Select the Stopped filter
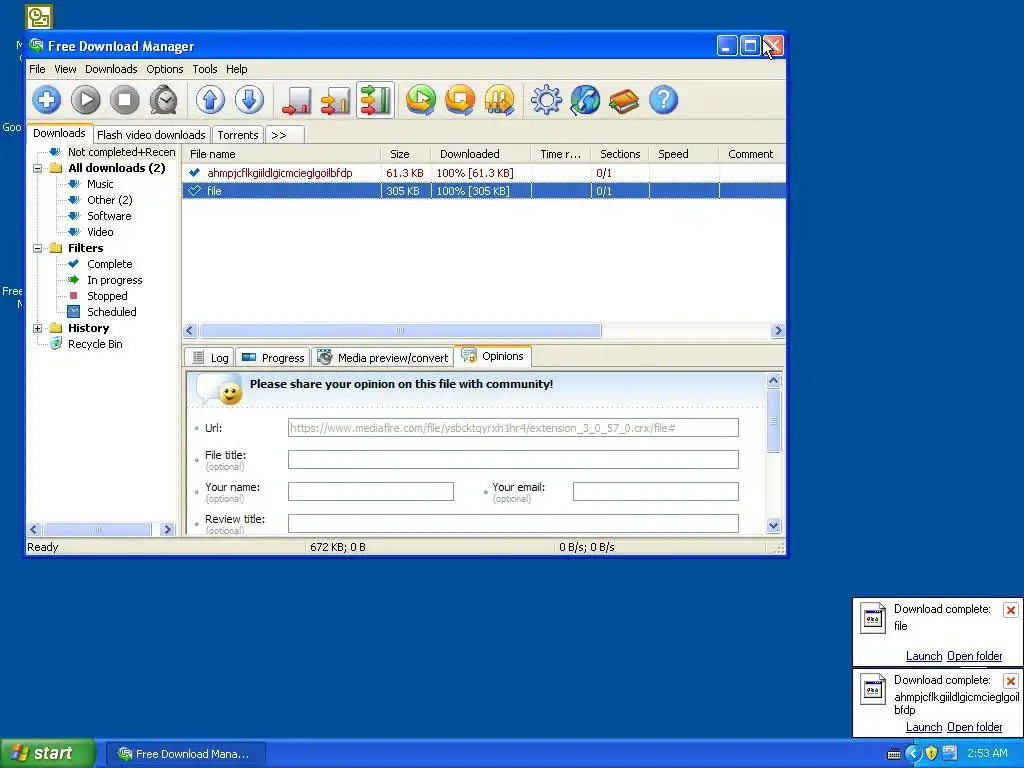1024x768 pixels. click(107, 296)
